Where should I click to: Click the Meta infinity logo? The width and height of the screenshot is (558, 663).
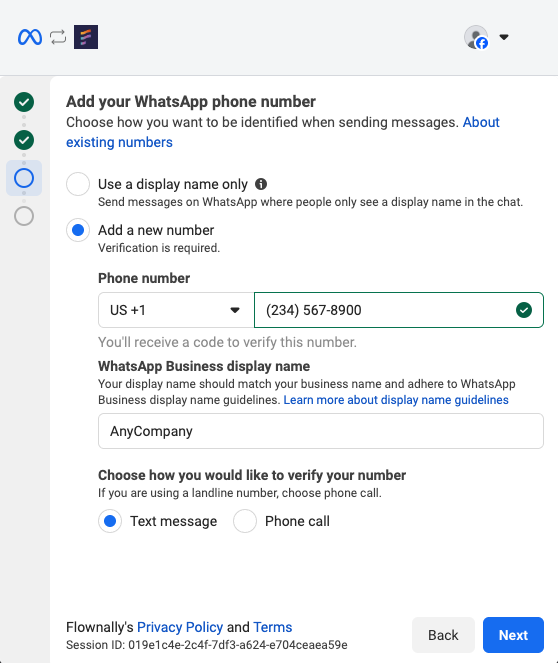click(30, 37)
